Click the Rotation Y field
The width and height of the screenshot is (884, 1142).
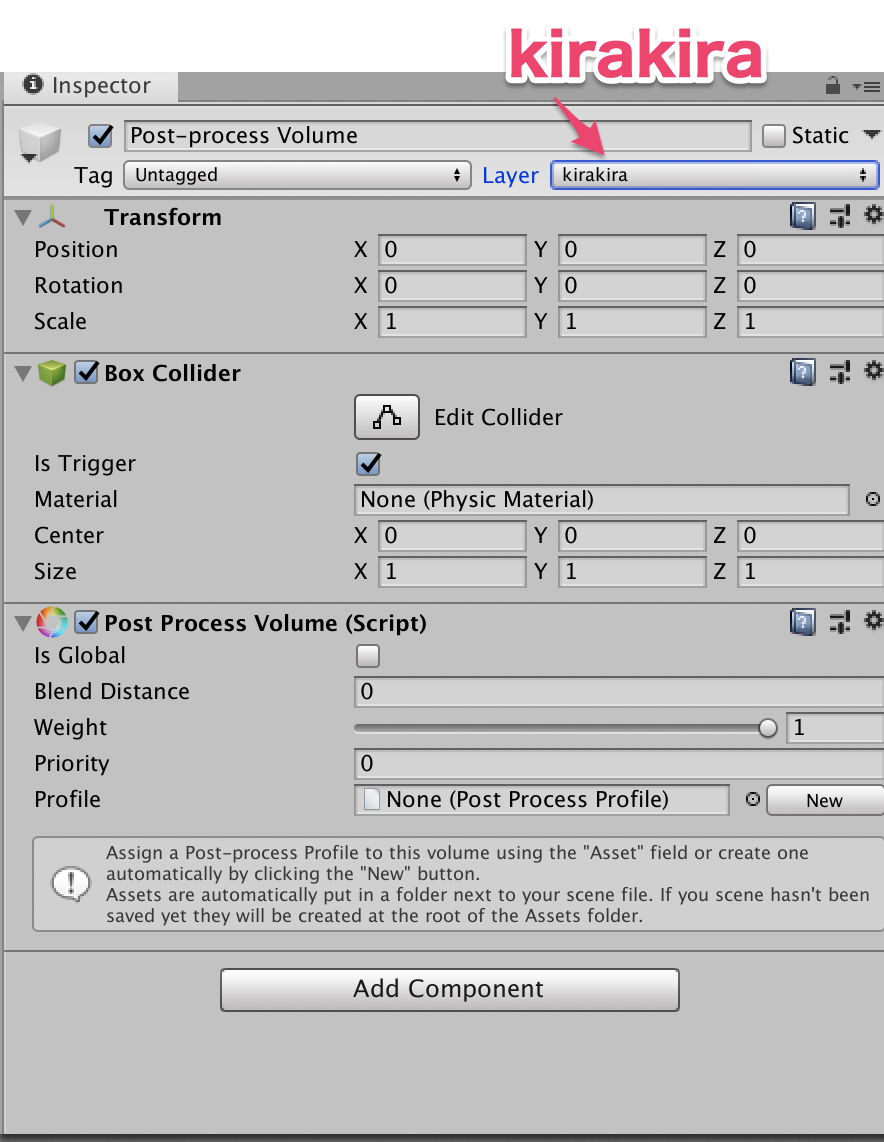coord(632,286)
